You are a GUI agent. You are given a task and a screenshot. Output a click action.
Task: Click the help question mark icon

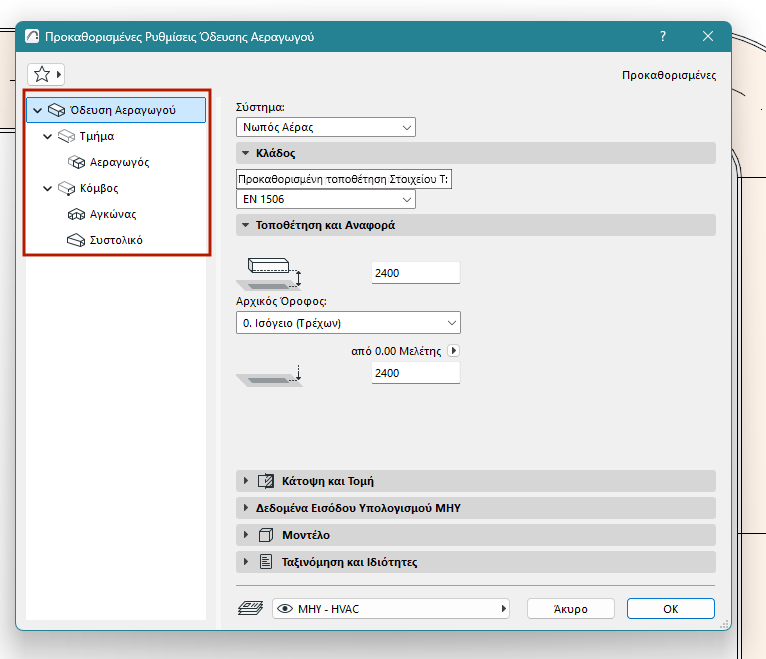click(662, 36)
